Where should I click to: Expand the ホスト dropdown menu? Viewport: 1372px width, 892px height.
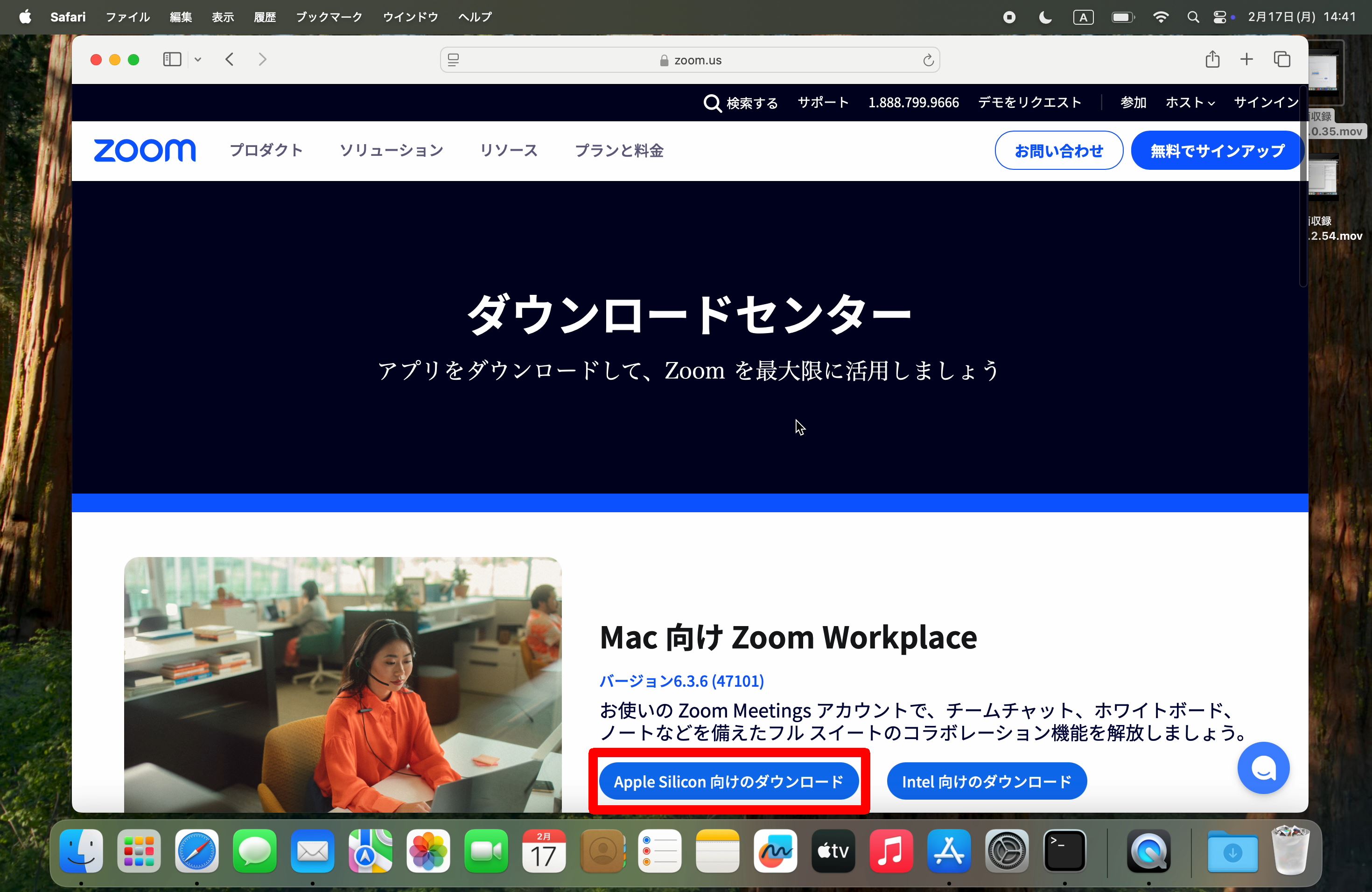[x=1189, y=103]
